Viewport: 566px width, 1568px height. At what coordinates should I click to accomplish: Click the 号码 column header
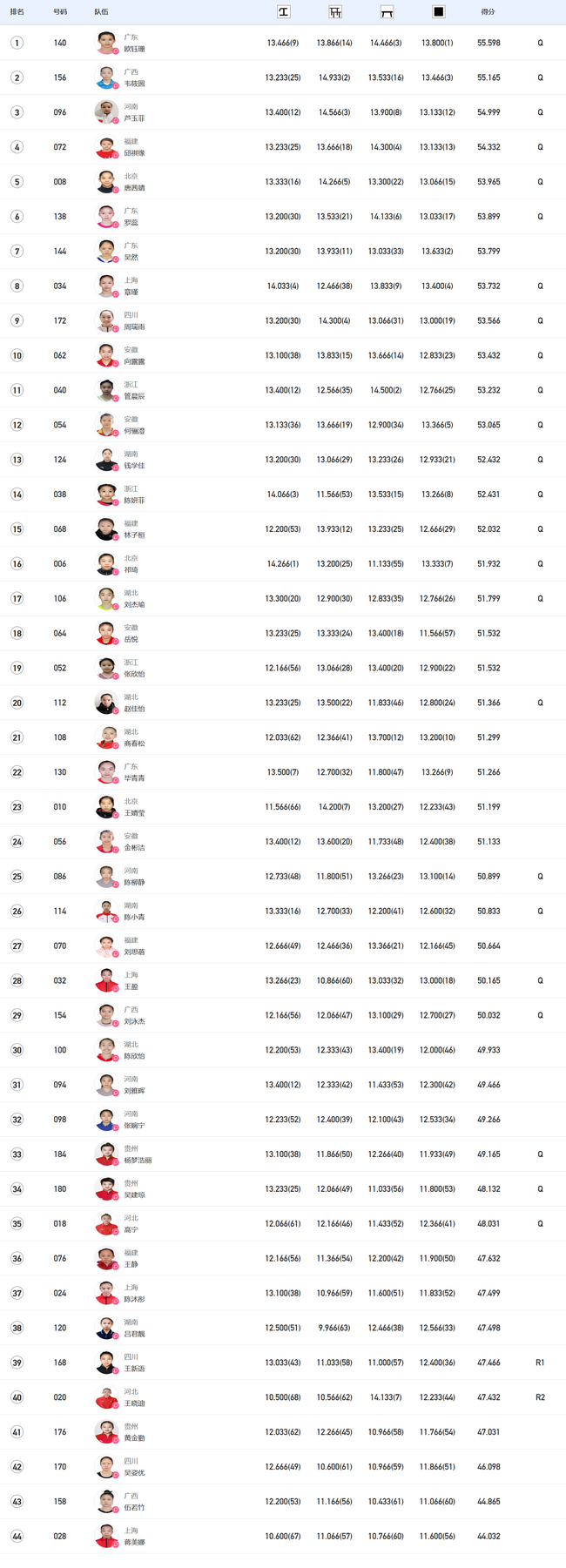pyautogui.click(x=60, y=12)
